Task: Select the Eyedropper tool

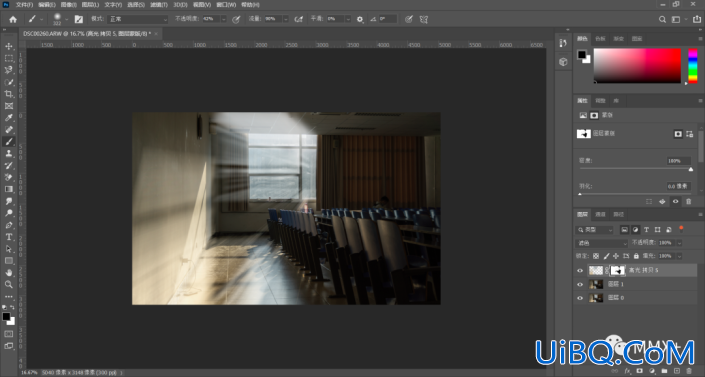Action: pos(9,118)
